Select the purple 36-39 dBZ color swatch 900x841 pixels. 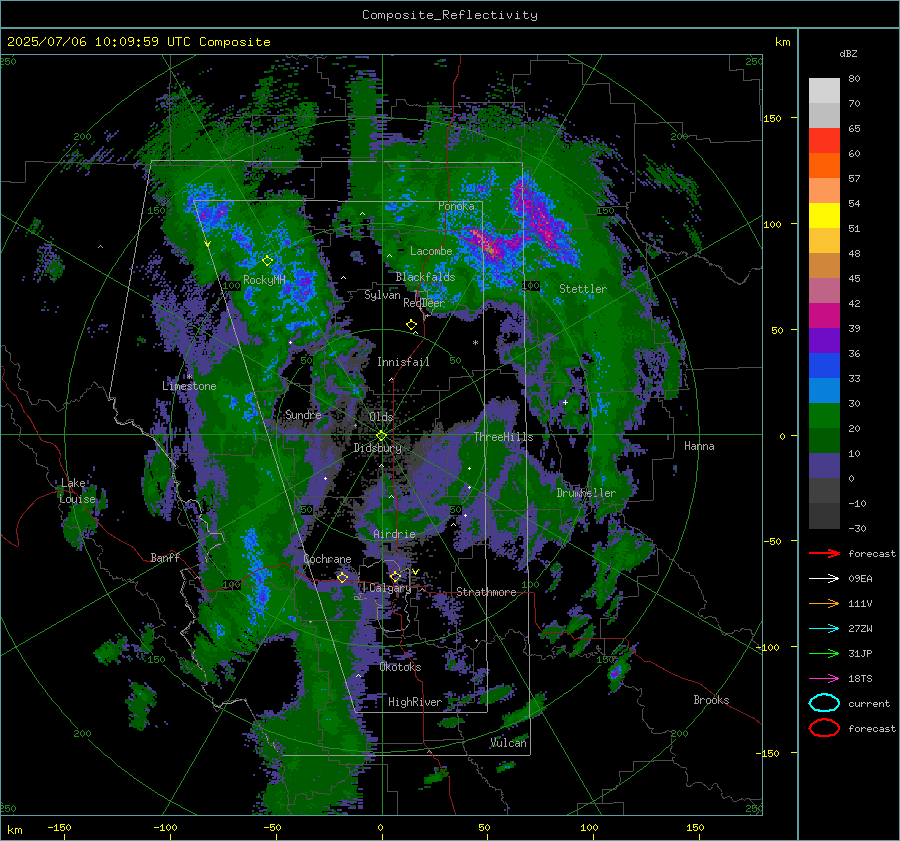pyautogui.click(x=824, y=341)
